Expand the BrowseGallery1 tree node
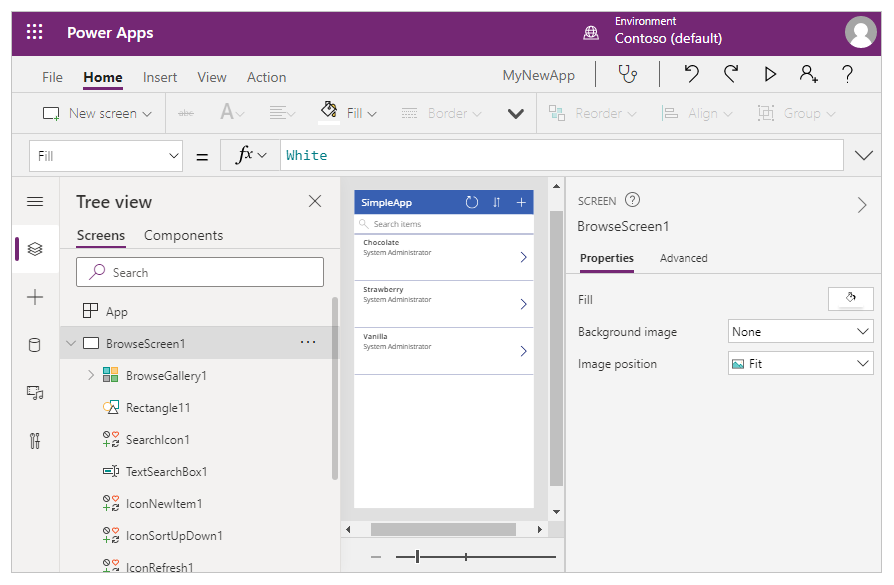This screenshot has height=585, width=894. click(x=89, y=373)
